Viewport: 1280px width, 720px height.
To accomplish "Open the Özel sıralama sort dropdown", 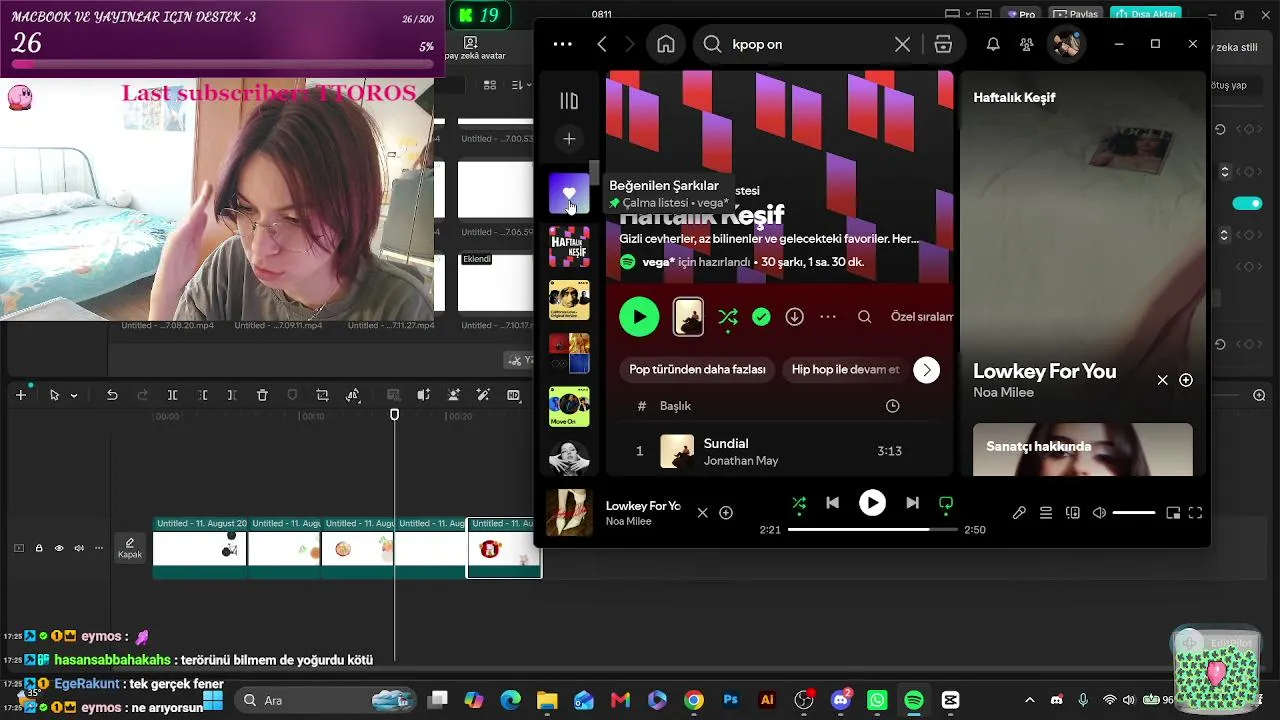I will click(x=922, y=317).
